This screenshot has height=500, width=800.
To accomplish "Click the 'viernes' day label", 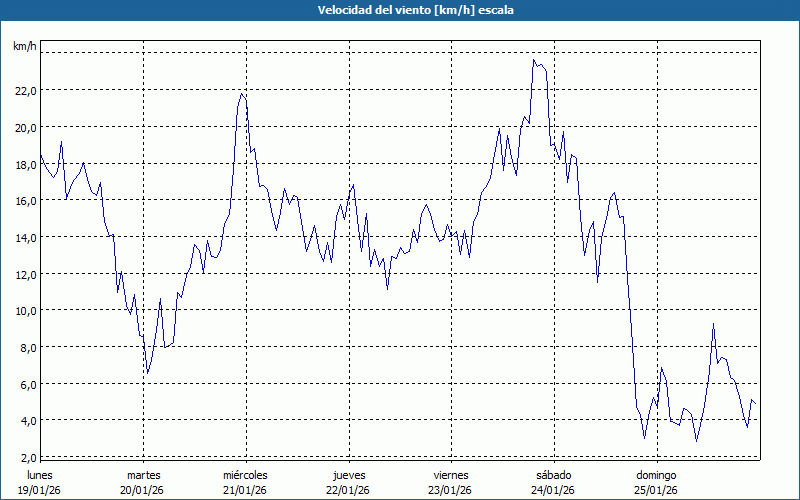I will 451,475.
